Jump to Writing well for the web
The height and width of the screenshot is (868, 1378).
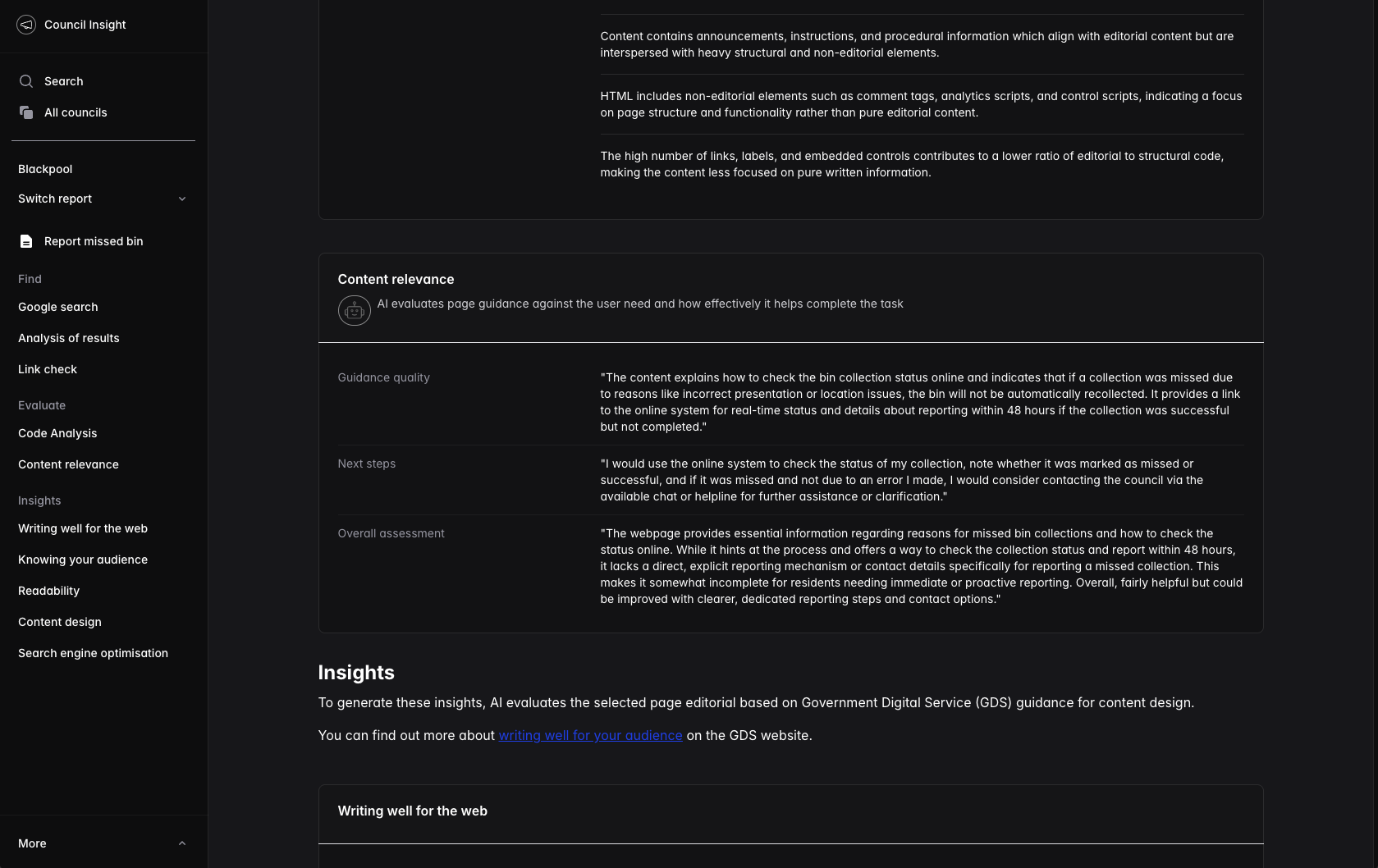click(83, 528)
